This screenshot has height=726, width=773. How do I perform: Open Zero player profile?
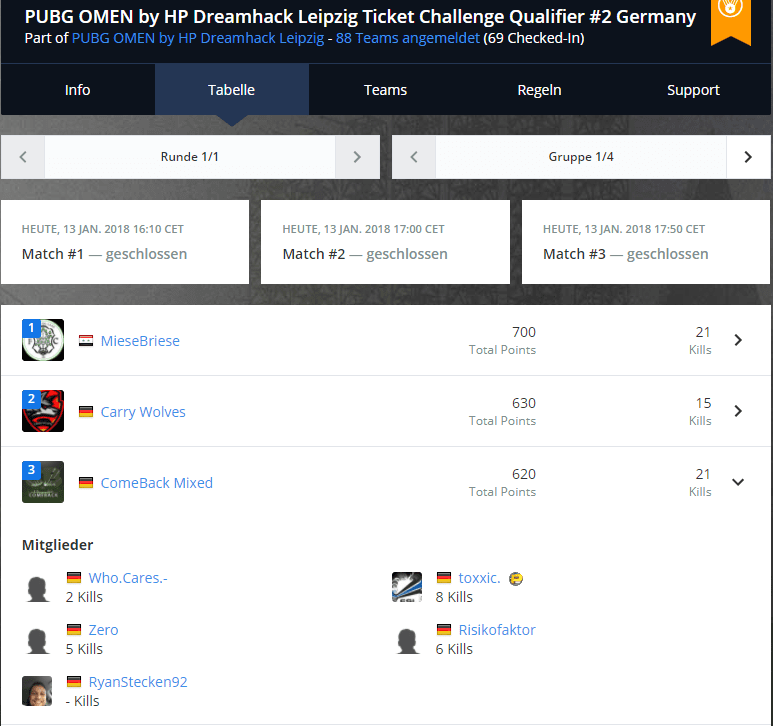coord(104,630)
